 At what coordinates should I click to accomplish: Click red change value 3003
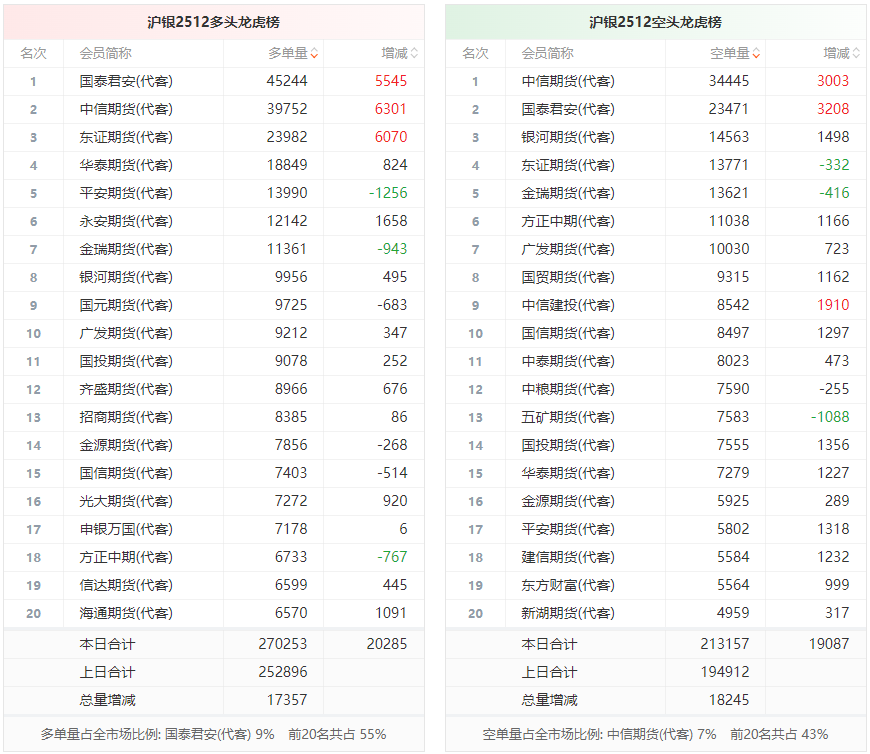coord(833,81)
